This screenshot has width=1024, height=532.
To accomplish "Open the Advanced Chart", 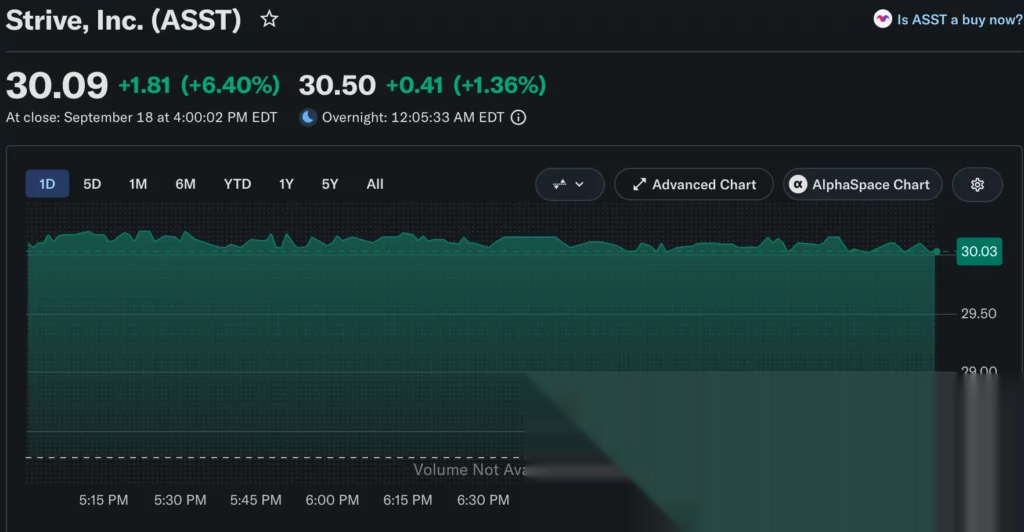I will click(694, 185).
